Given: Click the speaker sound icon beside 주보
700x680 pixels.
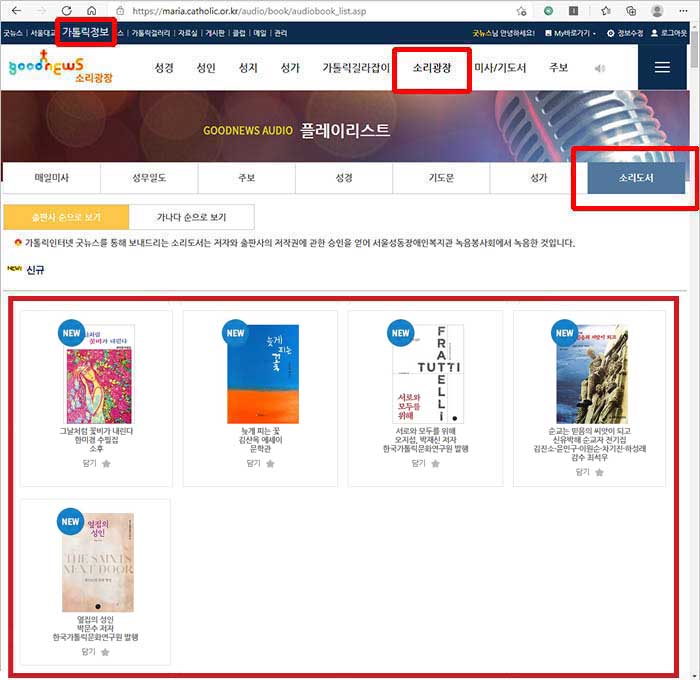Looking at the screenshot, I should [x=600, y=68].
